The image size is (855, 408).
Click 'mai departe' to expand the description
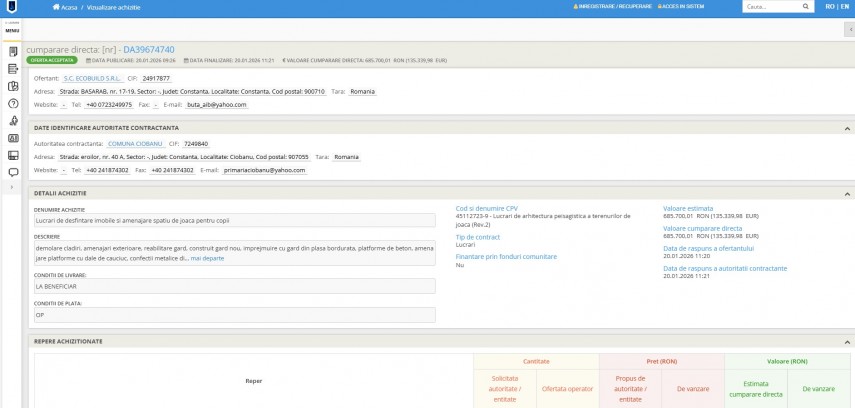(207, 257)
